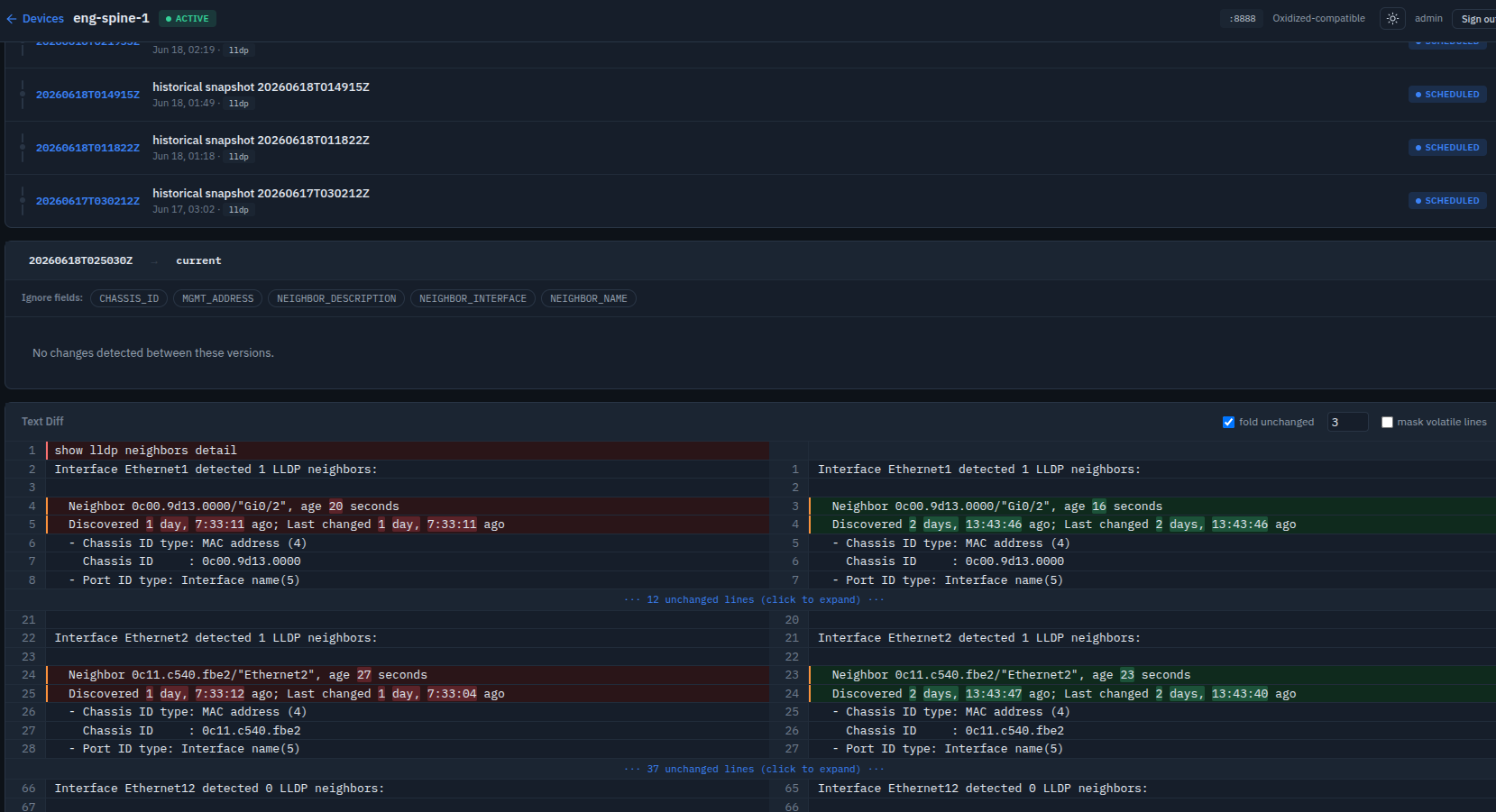
Task: Select title 'historical snapshot 20260618T011822Z'
Action: pos(261,141)
